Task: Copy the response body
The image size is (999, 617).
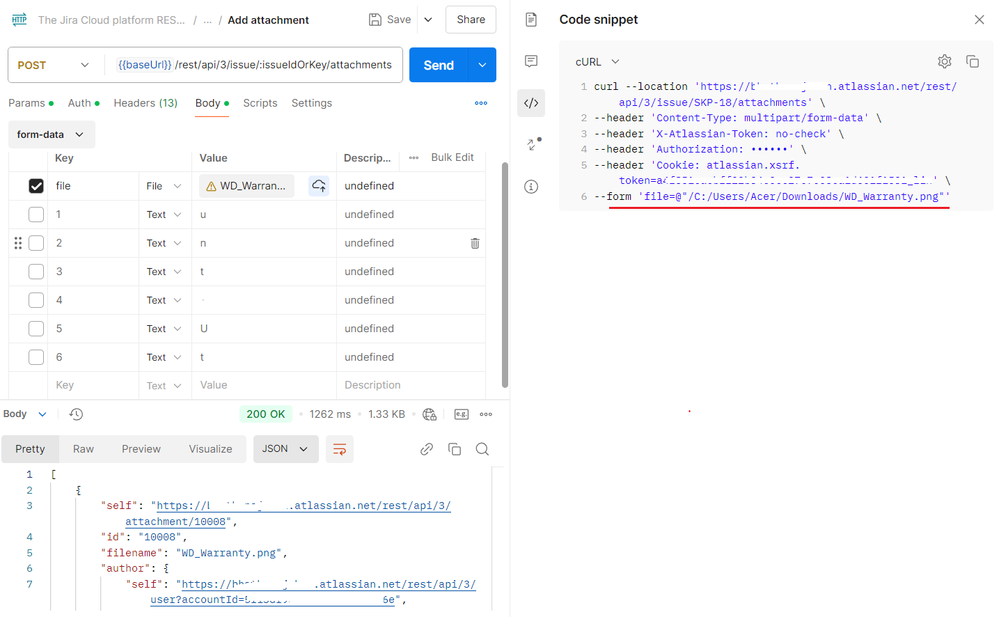Action: (454, 449)
